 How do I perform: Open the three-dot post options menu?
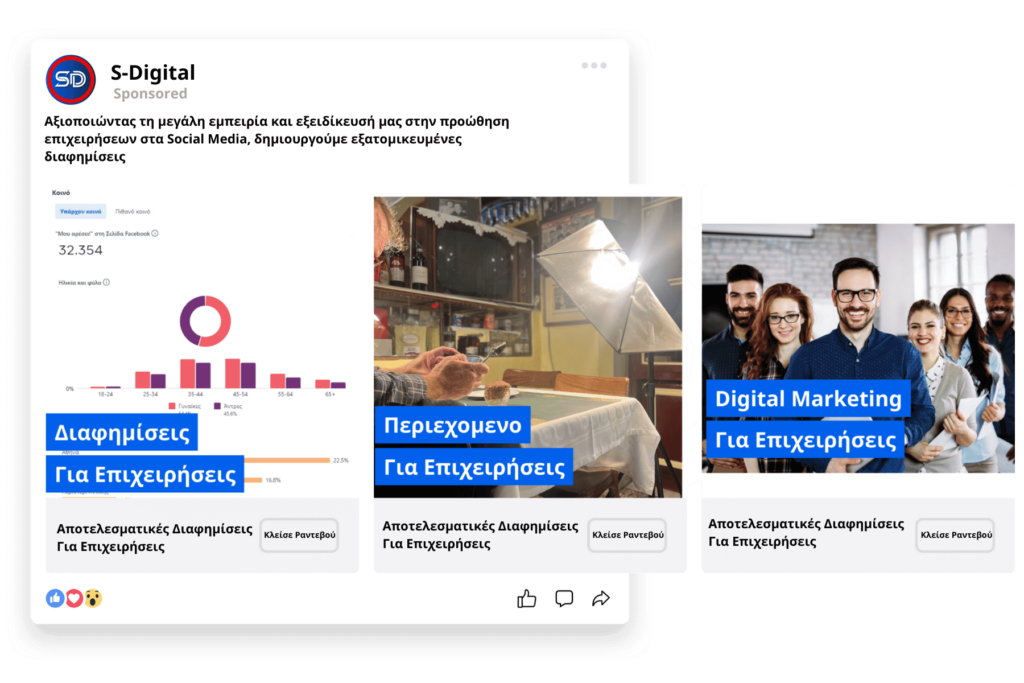pyautogui.click(x=594, y=66)
